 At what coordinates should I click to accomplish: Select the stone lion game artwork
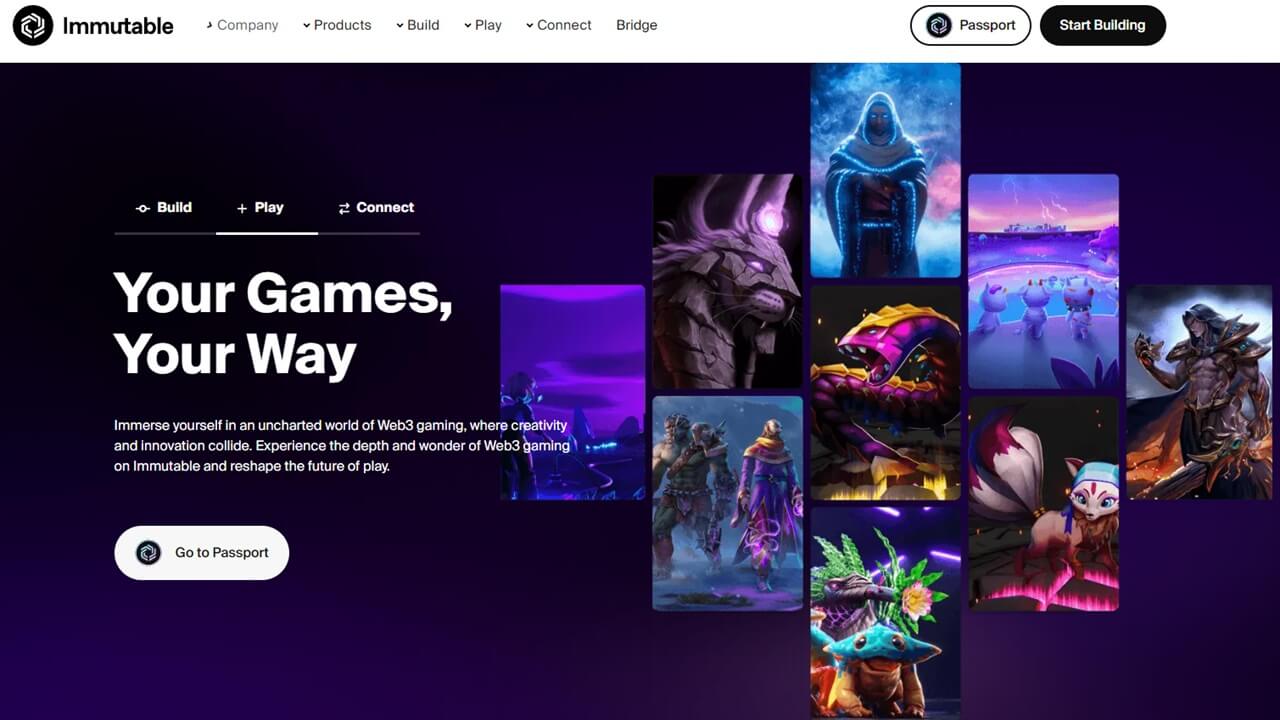pyautogui.click(x=728, y=281)
